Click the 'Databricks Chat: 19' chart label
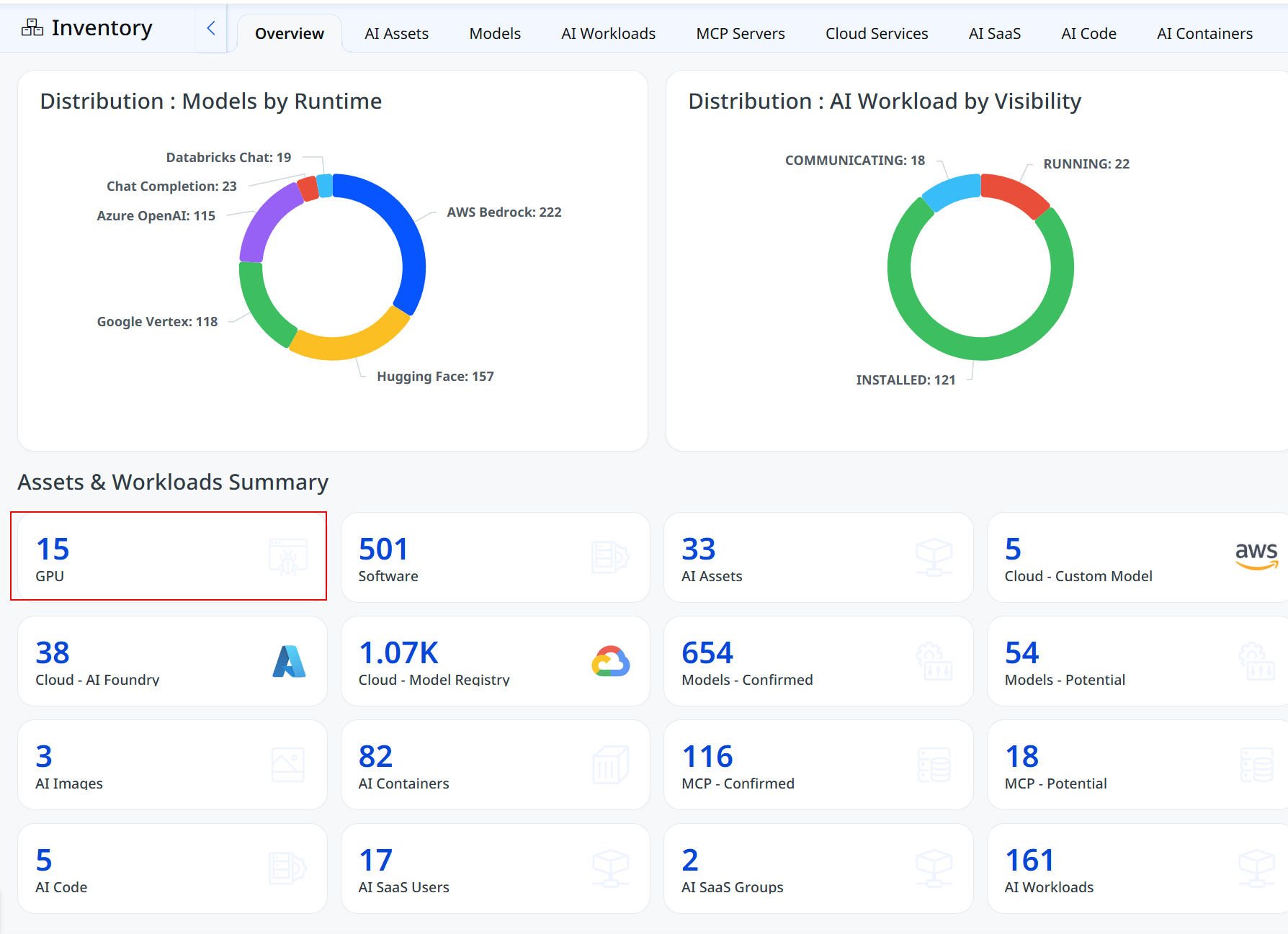 228,158
